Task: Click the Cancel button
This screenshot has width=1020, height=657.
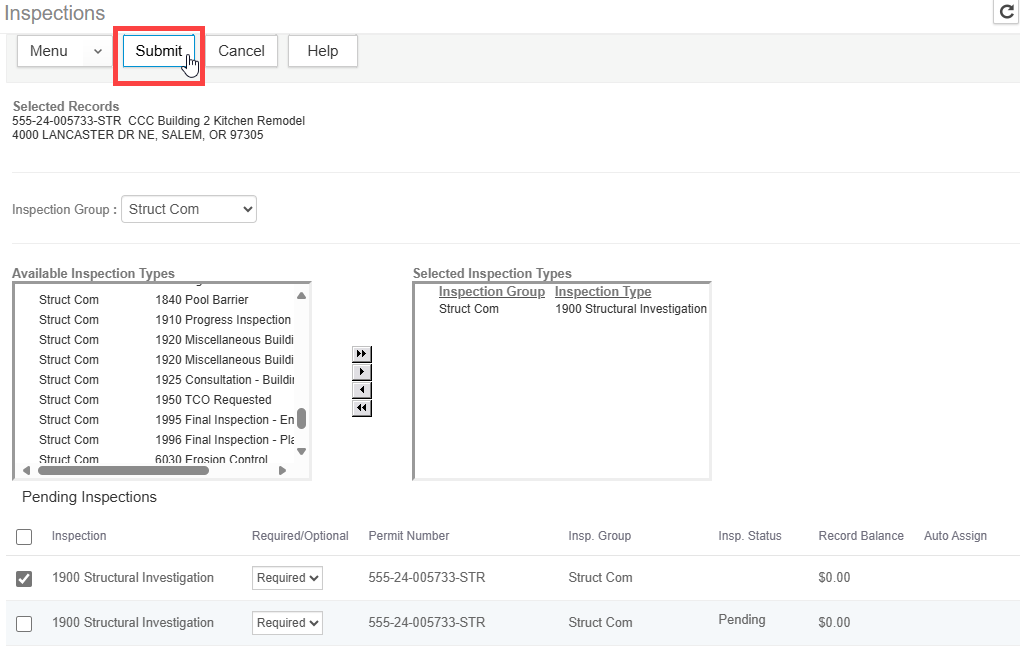Action: (x=241, y=51)
